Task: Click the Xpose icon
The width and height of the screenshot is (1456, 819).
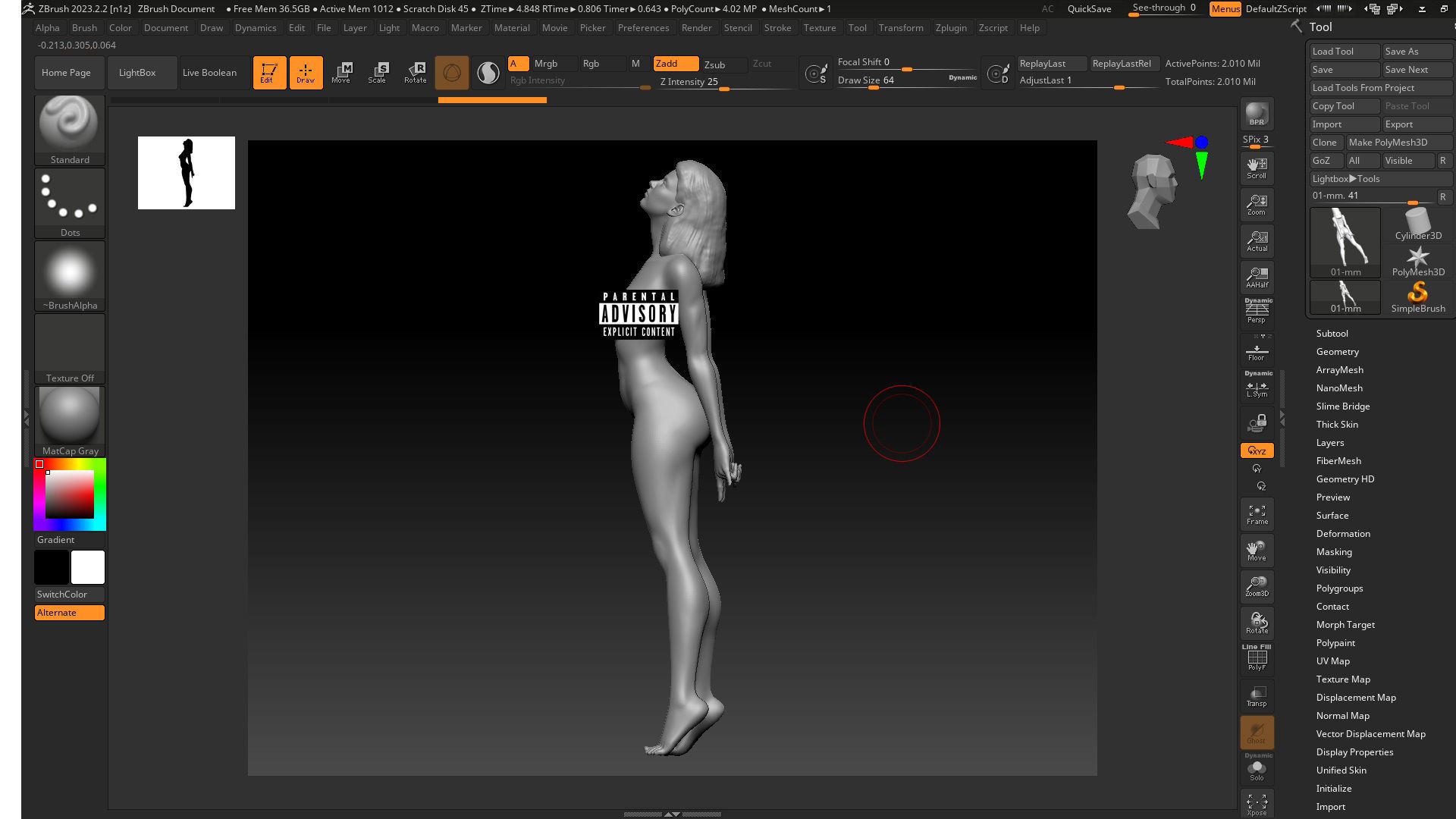Action: point(1257,804)
